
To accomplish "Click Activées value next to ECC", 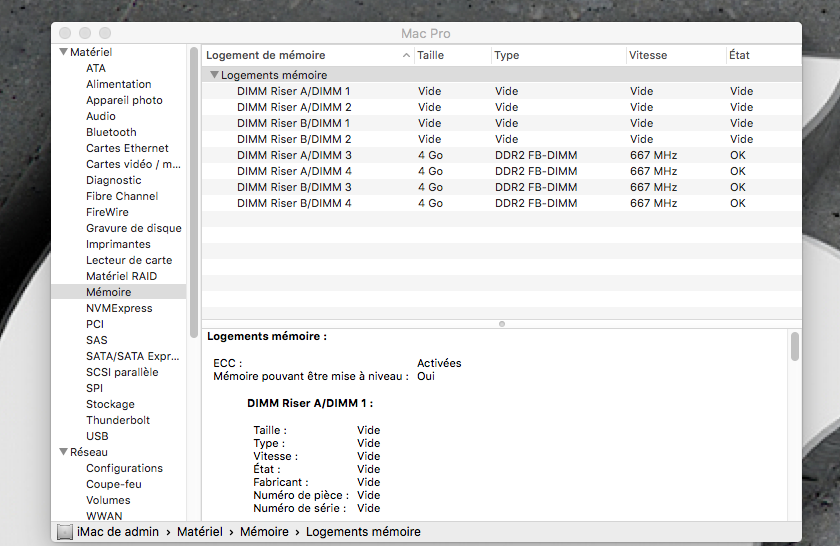I will click(439, 363).
